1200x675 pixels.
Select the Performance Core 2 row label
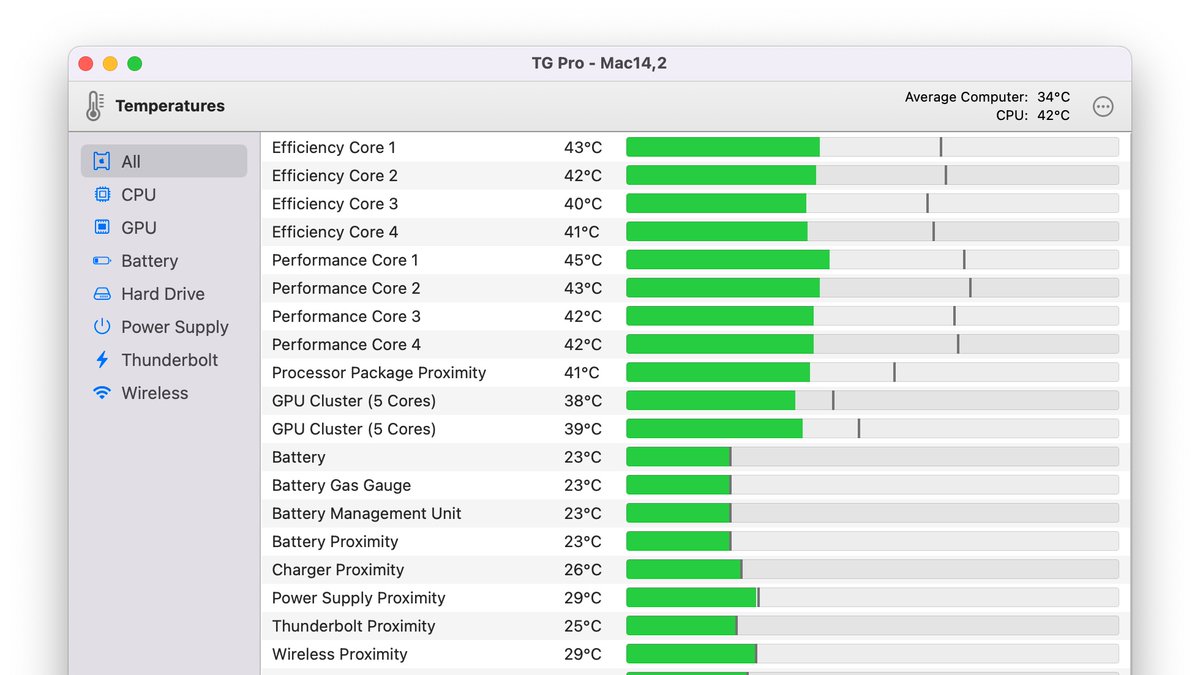coord(346,288)
